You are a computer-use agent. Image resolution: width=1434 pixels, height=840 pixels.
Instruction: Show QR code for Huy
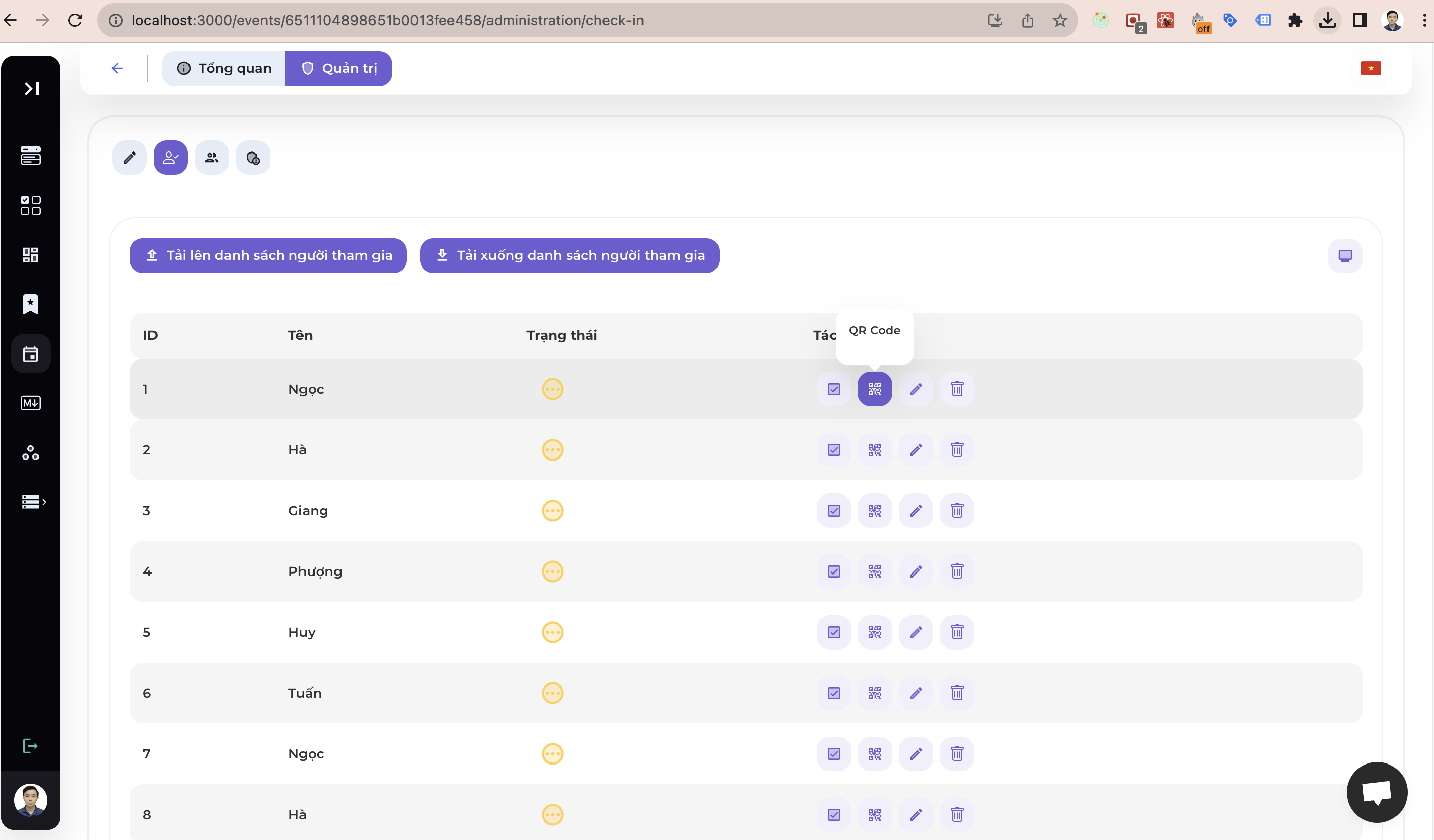(875, 632)
